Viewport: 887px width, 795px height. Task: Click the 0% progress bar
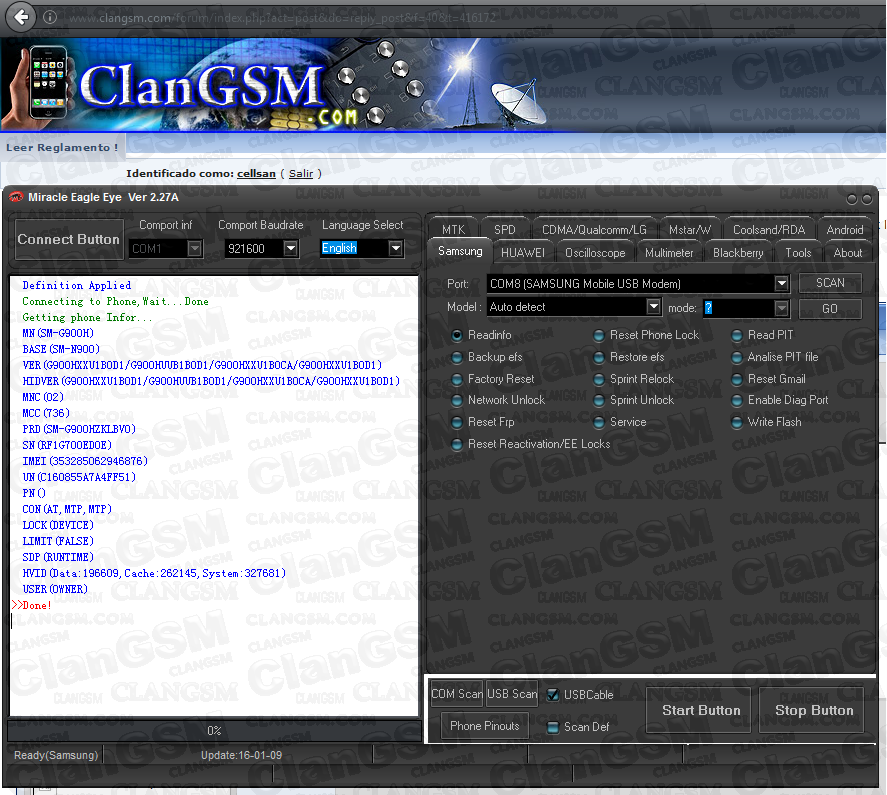click(213, 731)
